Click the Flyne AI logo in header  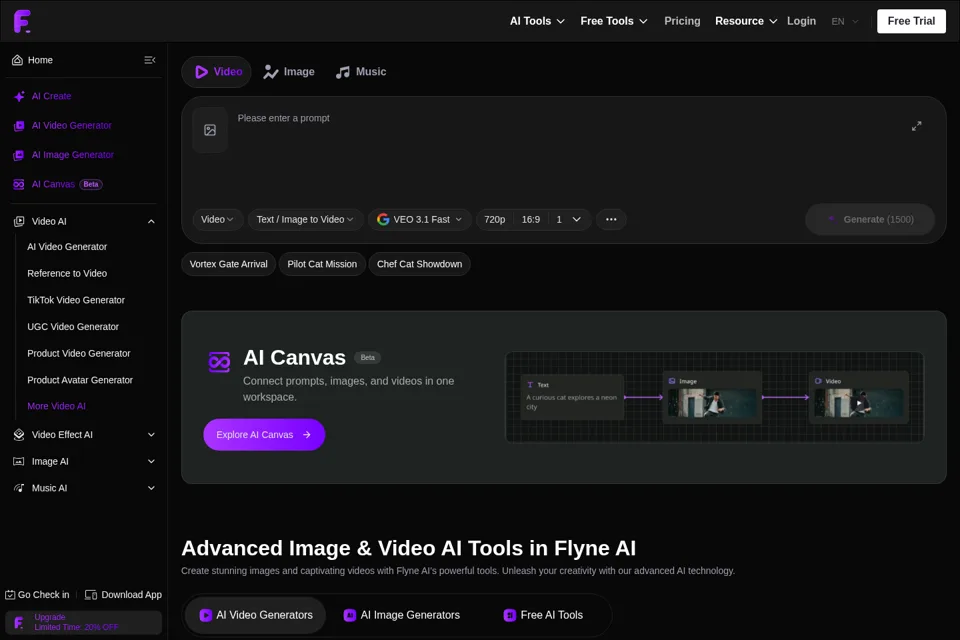tap(22, 21)
